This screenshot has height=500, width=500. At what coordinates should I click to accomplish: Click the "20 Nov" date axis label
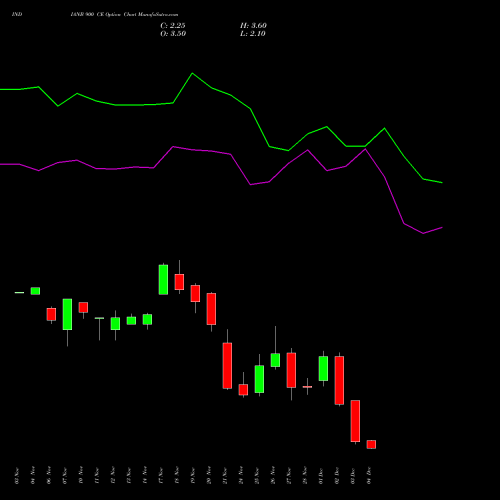point(209,476)
